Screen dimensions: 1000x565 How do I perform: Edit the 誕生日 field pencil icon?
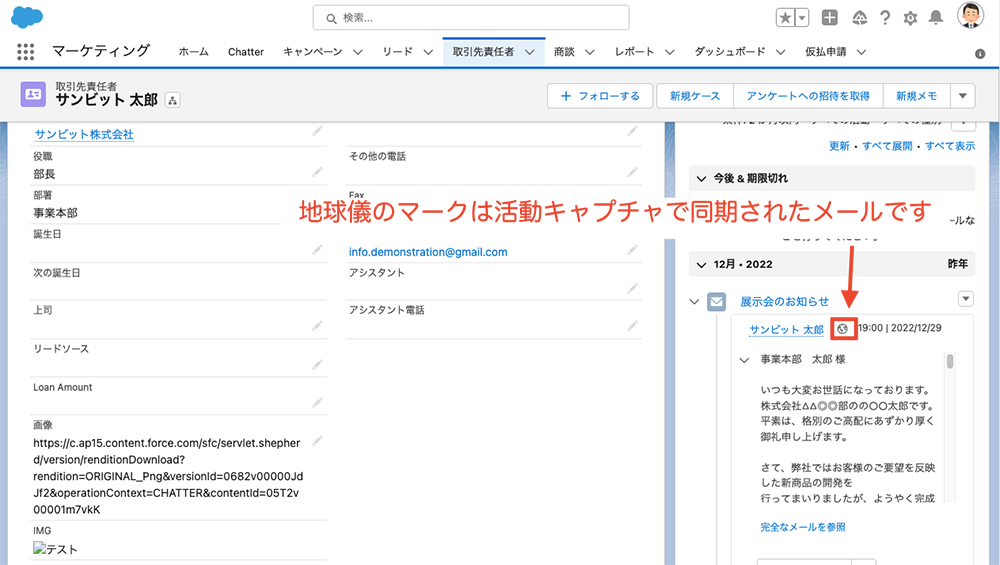317,250
